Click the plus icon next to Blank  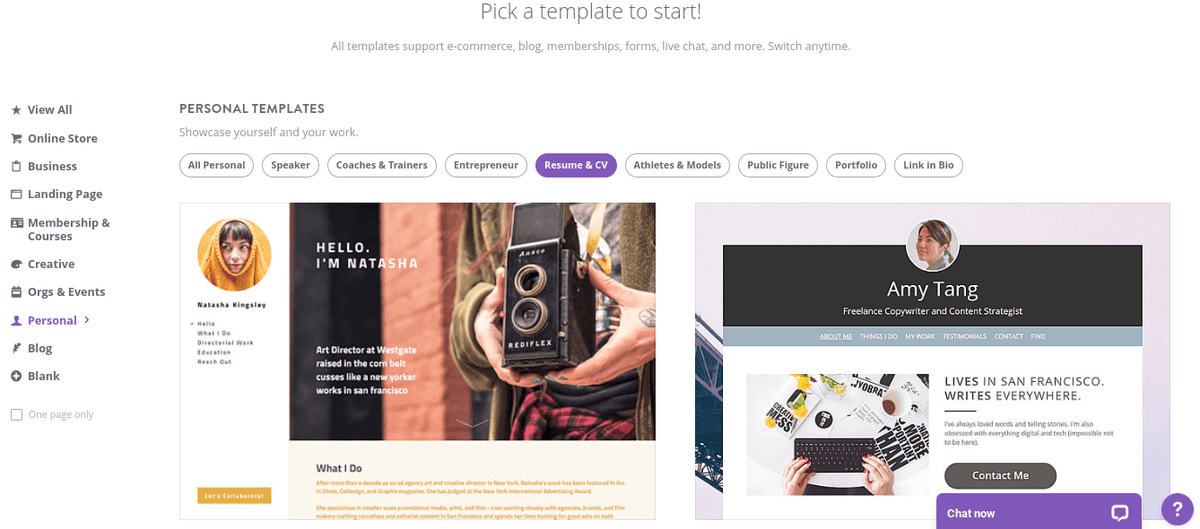point(16,376)
